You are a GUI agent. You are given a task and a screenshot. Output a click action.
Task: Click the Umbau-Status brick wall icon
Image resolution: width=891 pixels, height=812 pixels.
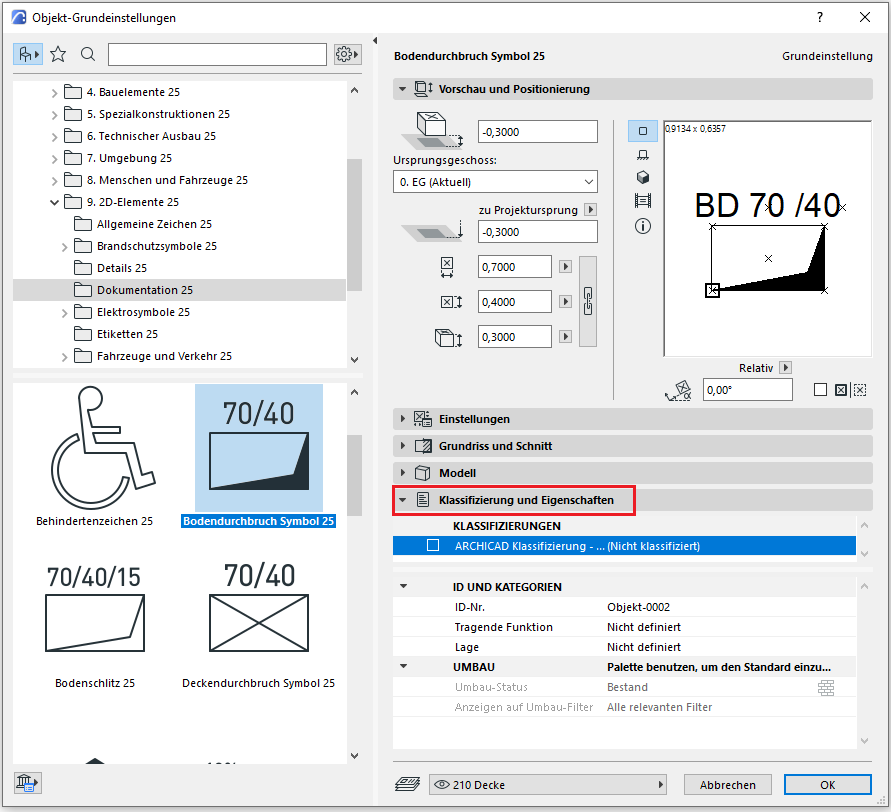pyautogui.click(x=825, y=687)
